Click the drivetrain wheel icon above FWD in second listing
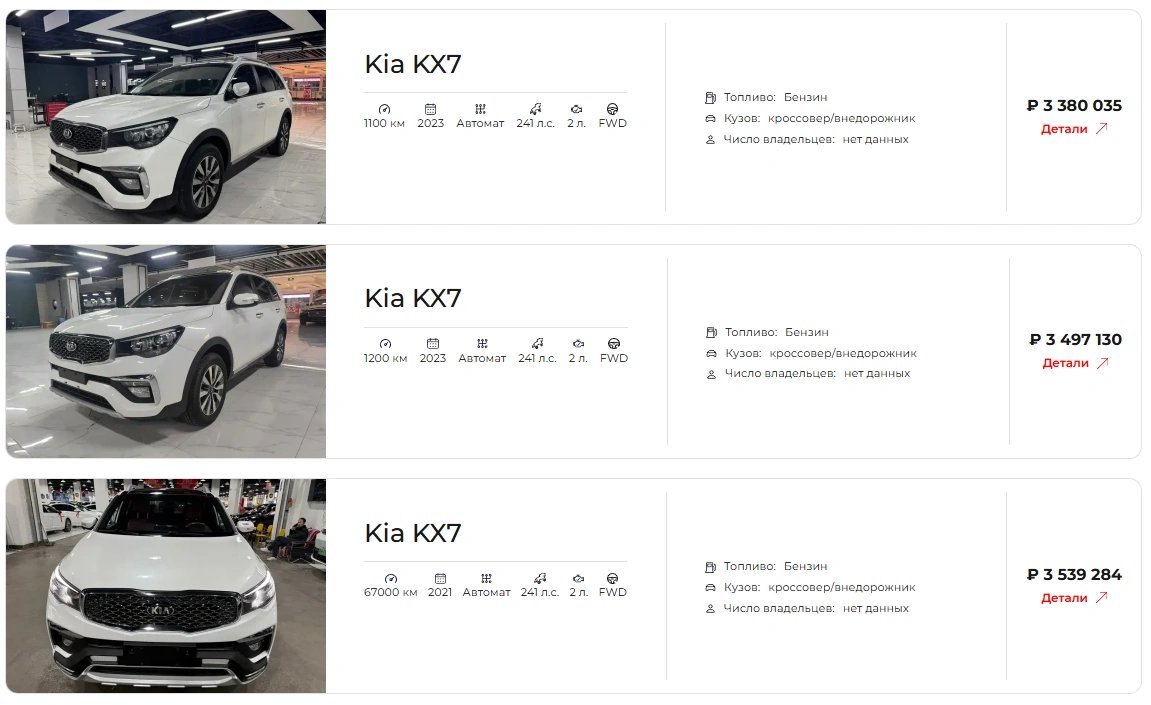 click(614, 343)
